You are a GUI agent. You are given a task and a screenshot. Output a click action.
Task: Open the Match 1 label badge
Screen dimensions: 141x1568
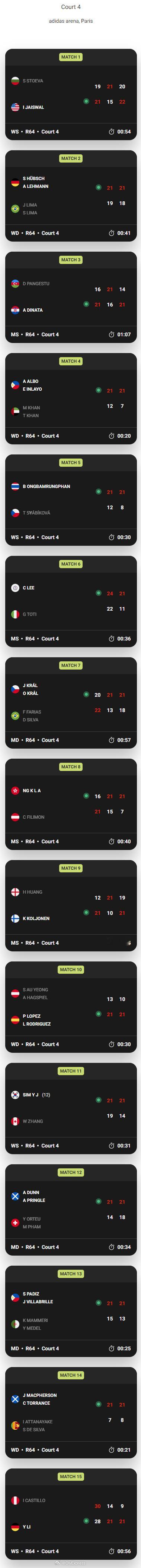tap(71, 57)
